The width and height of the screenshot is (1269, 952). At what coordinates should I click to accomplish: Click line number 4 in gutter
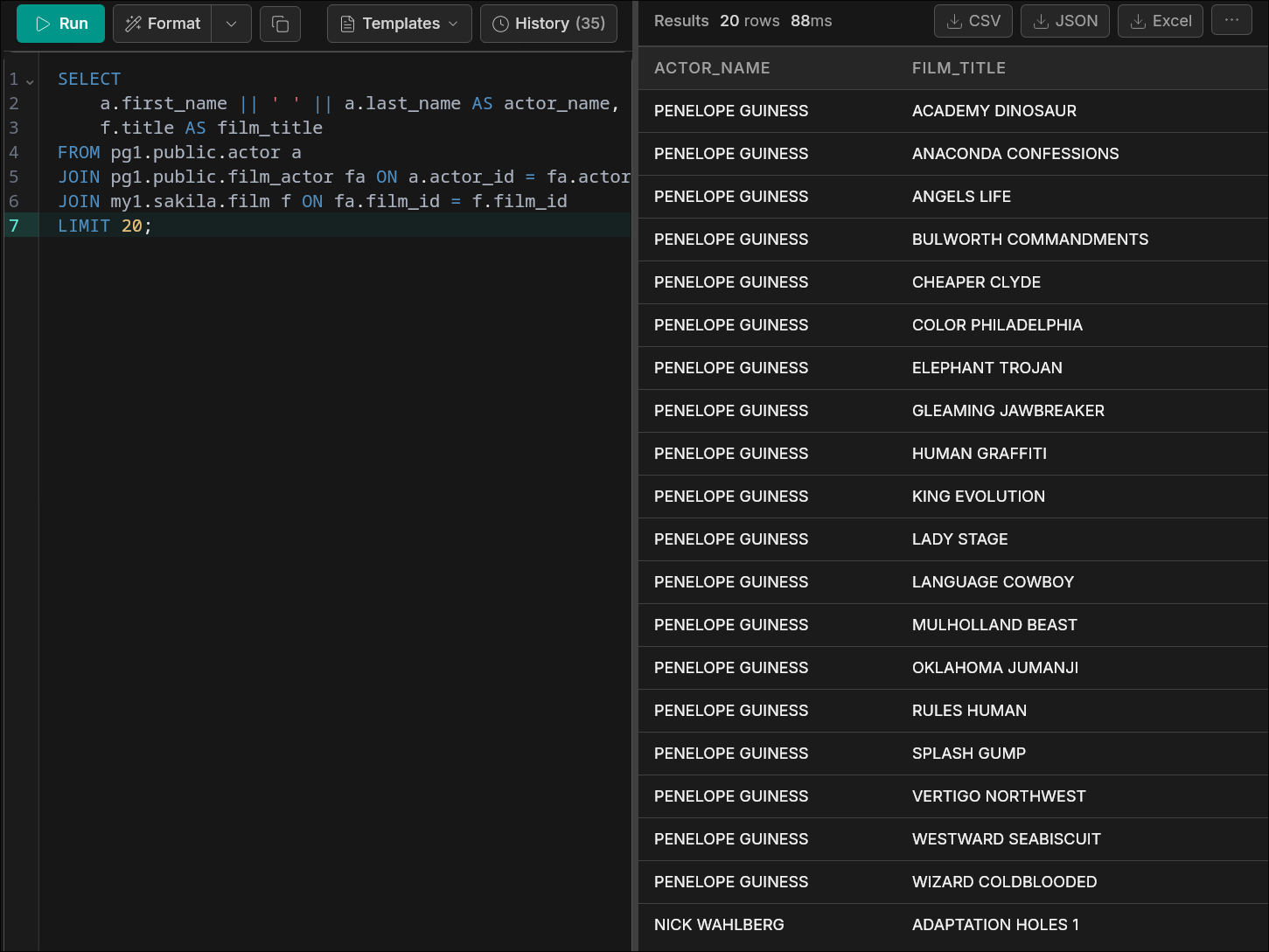tap(14, 152)
